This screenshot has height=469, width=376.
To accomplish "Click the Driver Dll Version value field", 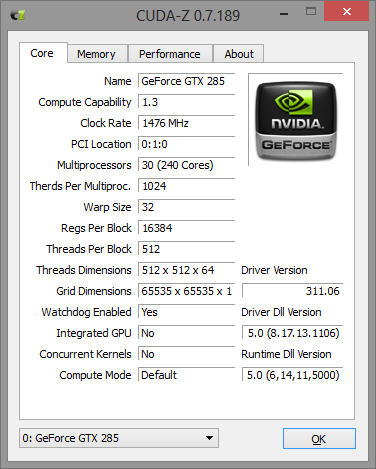I will 292,333.
